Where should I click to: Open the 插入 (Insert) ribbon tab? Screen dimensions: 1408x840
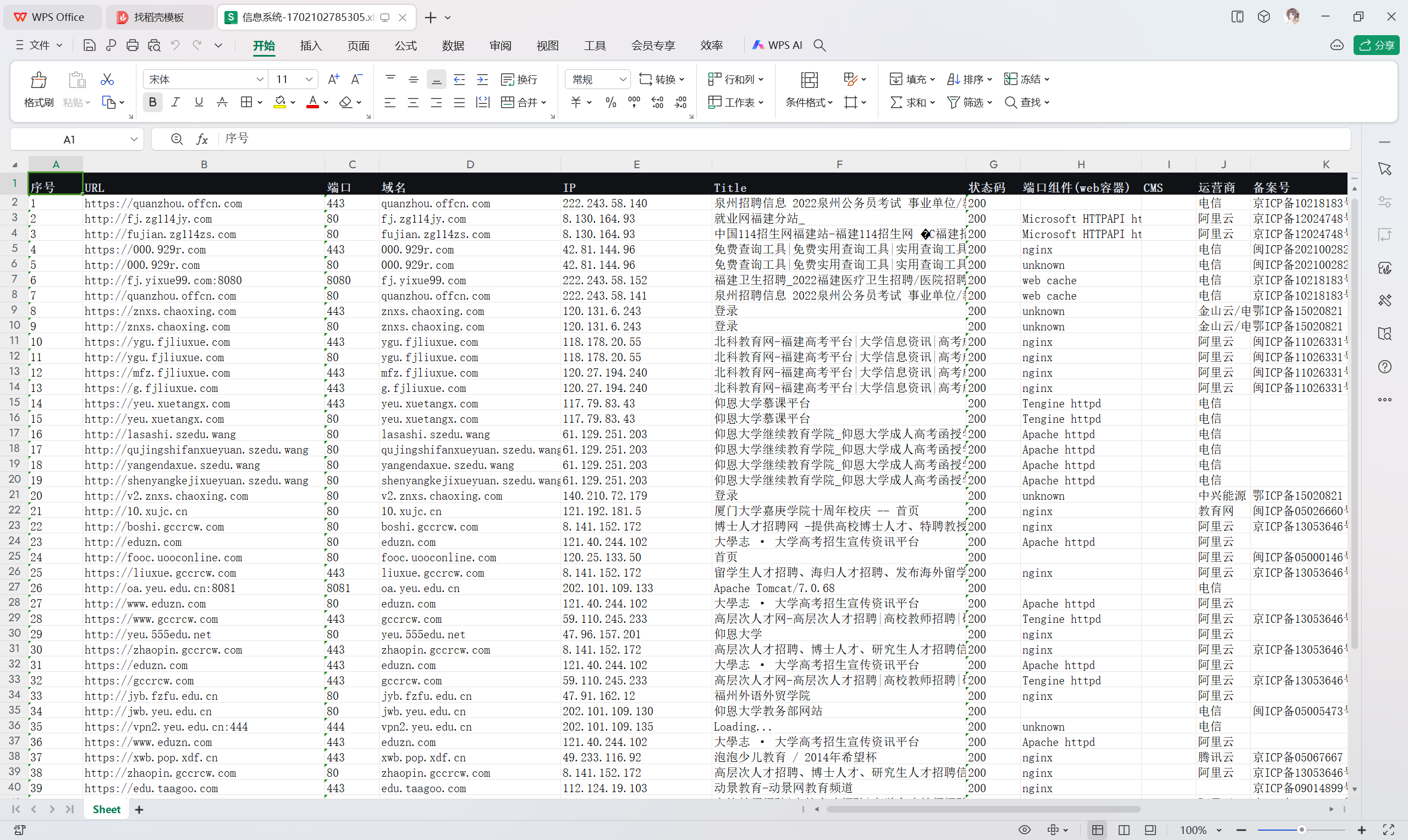pos(311,45)
